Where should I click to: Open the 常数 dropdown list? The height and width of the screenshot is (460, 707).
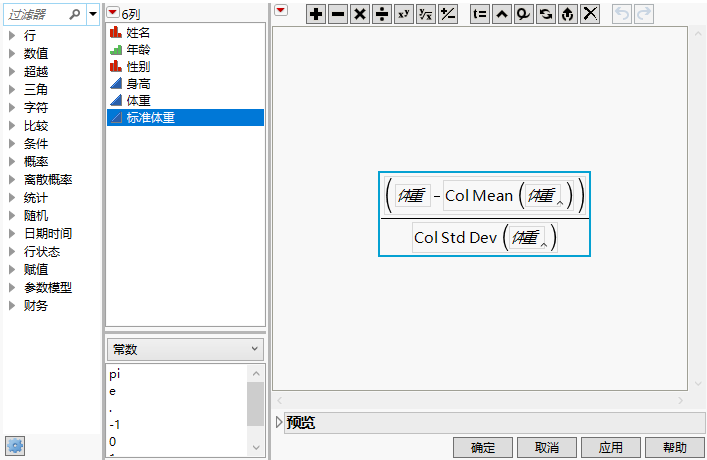[185, 349]
